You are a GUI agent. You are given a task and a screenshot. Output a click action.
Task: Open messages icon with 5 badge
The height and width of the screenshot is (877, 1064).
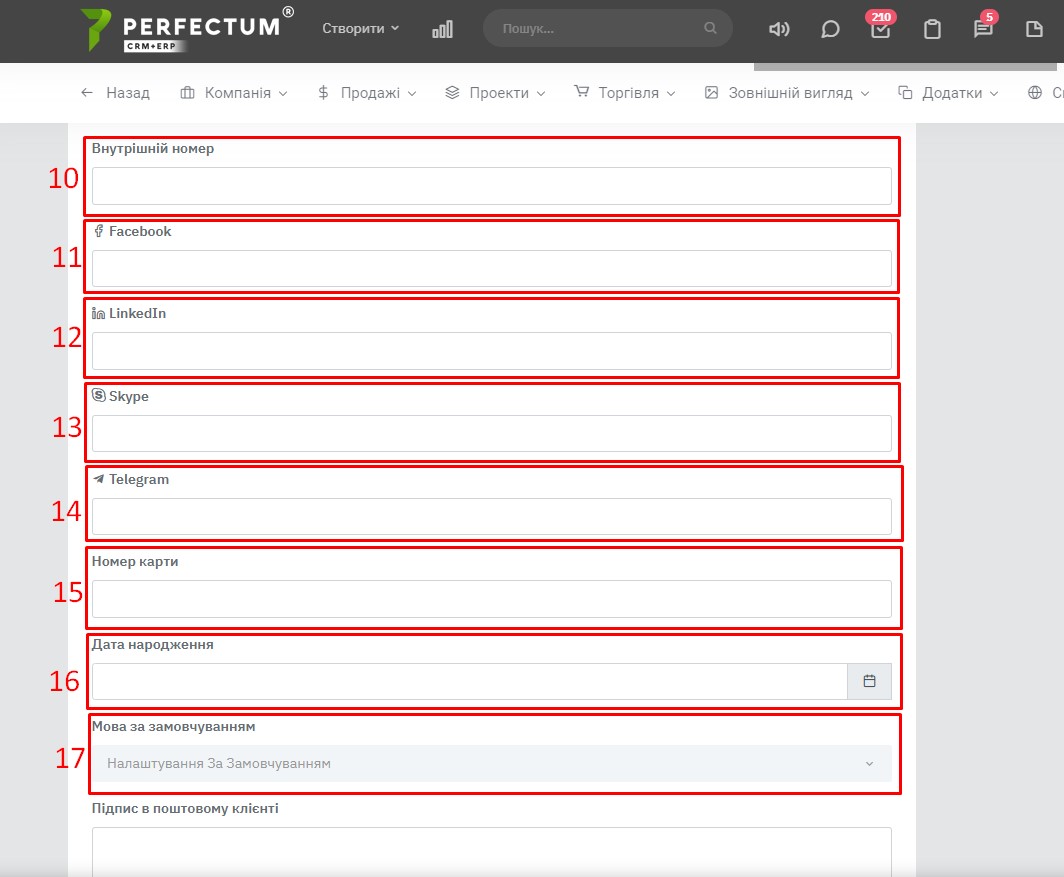[x=983, y=29]
